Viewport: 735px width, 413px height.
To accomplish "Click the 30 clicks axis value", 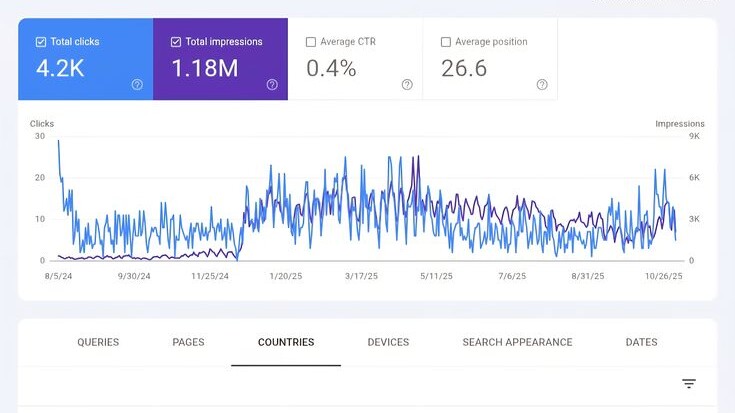I will (40, 136).
